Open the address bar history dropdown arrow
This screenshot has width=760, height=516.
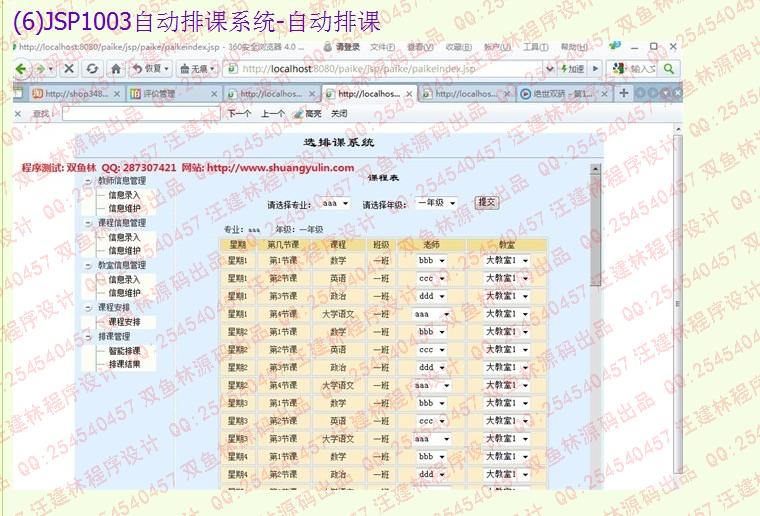click(x=550, y=69)
